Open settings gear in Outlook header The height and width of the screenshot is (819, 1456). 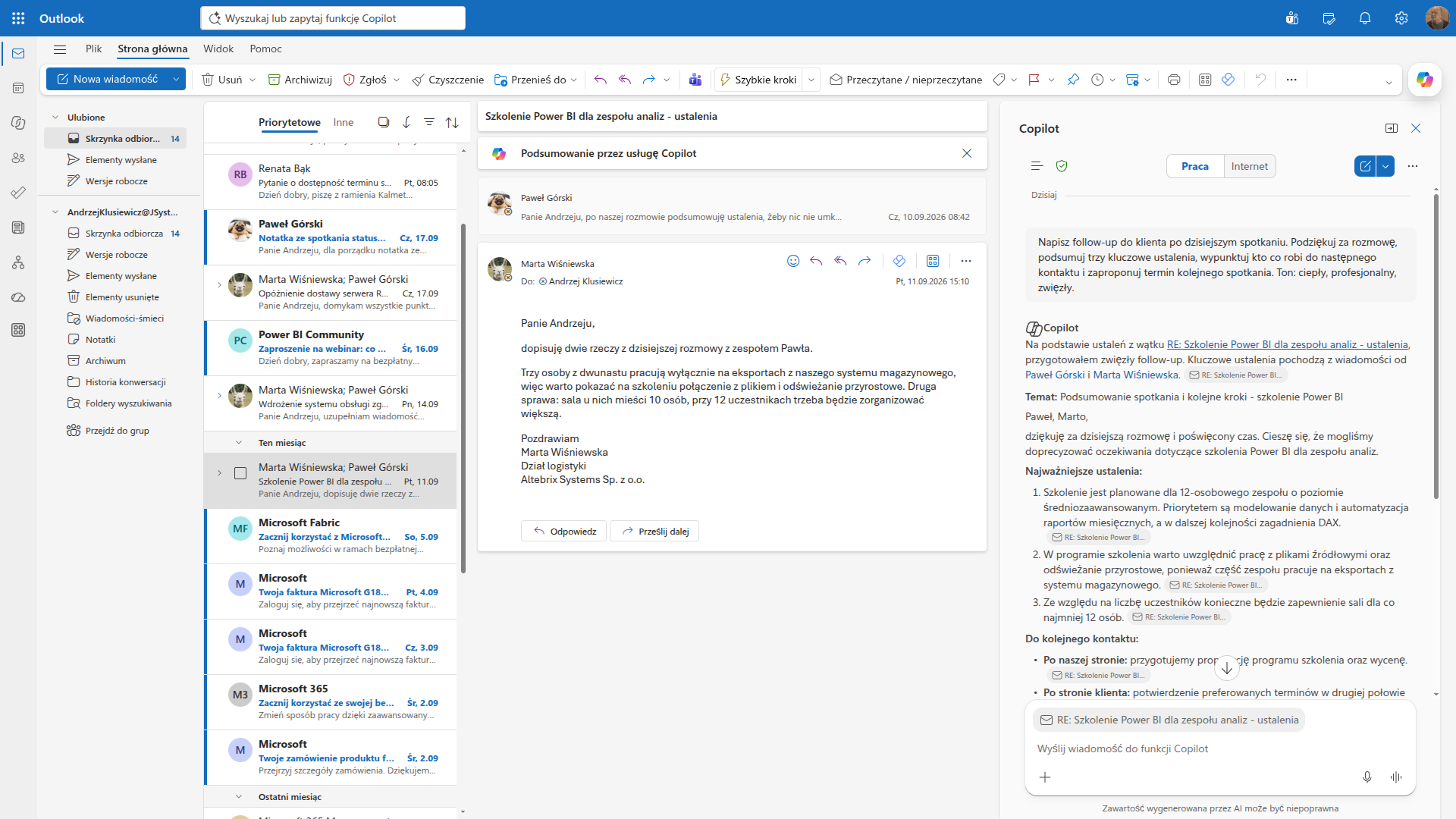tap(1401, 18)
